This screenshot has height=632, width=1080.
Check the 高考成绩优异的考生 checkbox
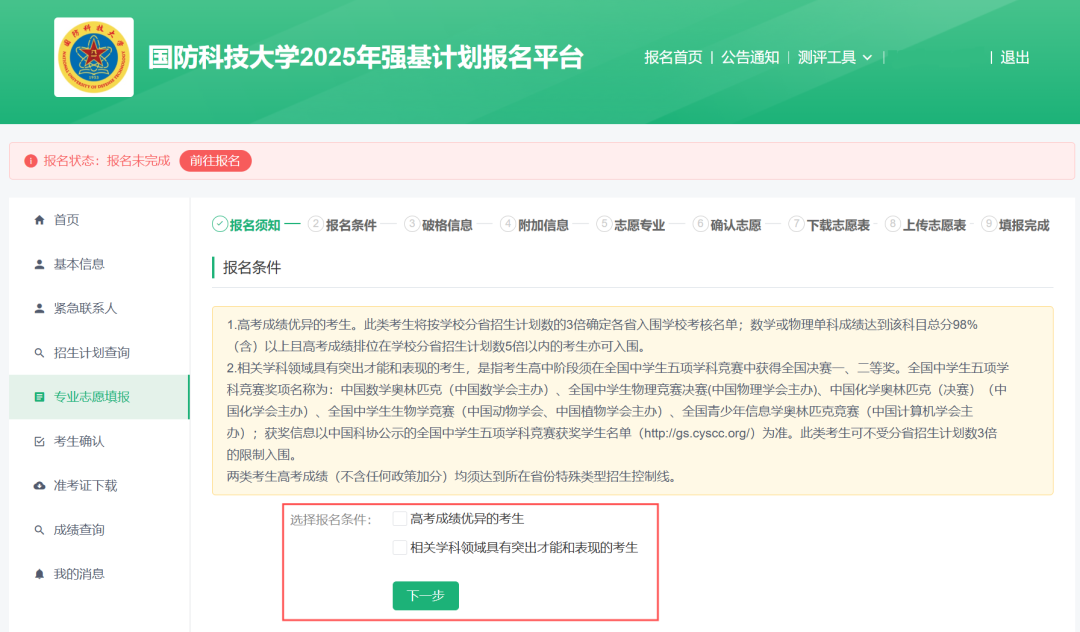tap(399, 519)
